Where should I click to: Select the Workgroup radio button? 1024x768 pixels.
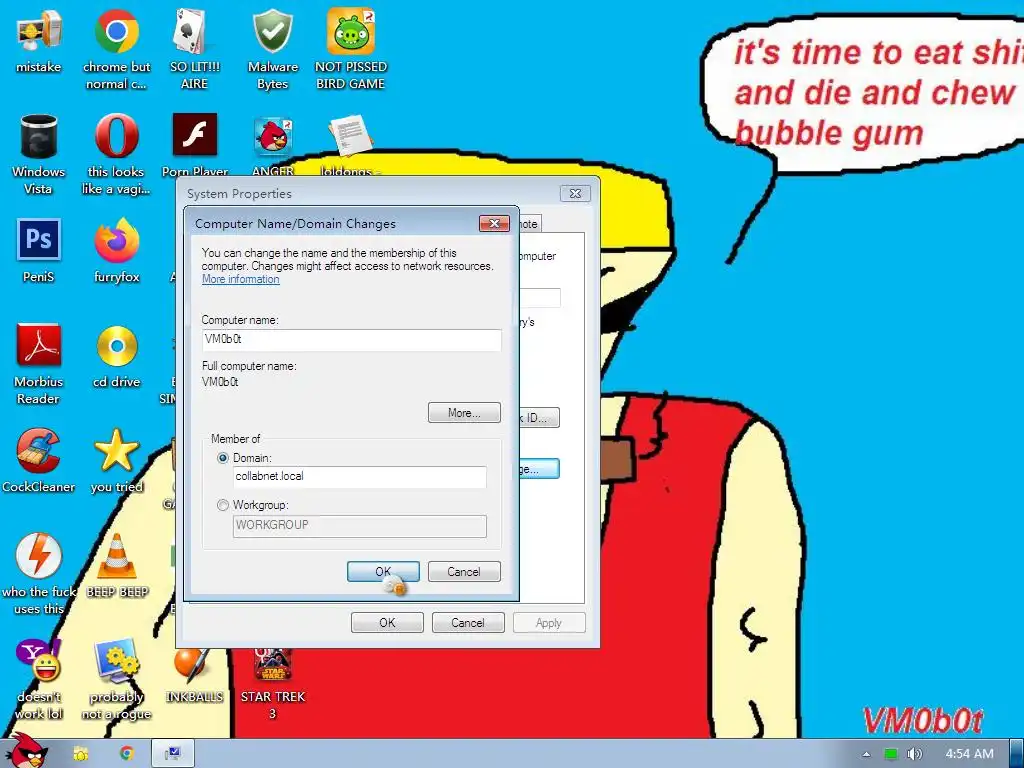coord(223,505)
